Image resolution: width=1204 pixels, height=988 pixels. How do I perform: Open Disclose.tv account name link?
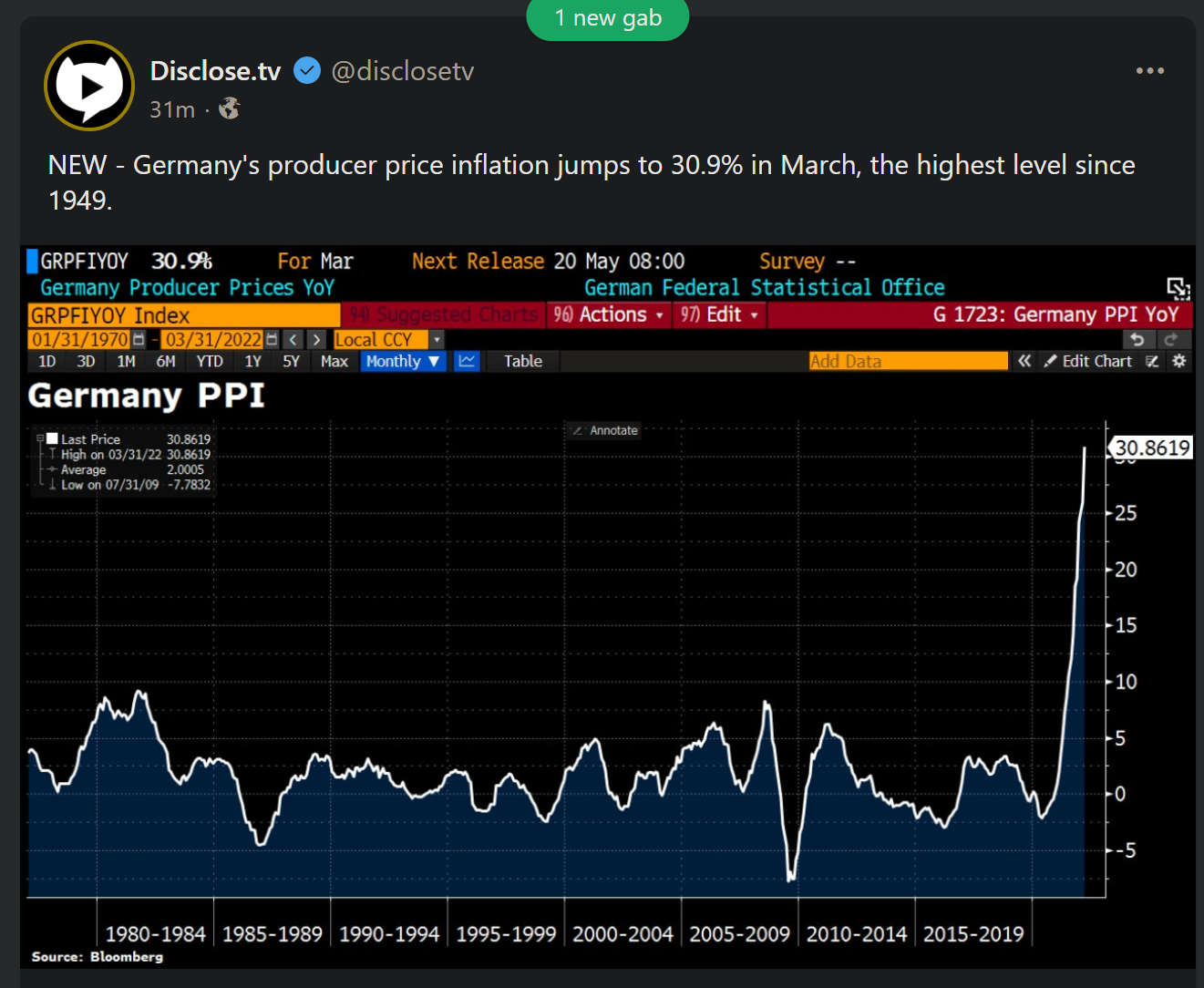[x=216, y=71]
